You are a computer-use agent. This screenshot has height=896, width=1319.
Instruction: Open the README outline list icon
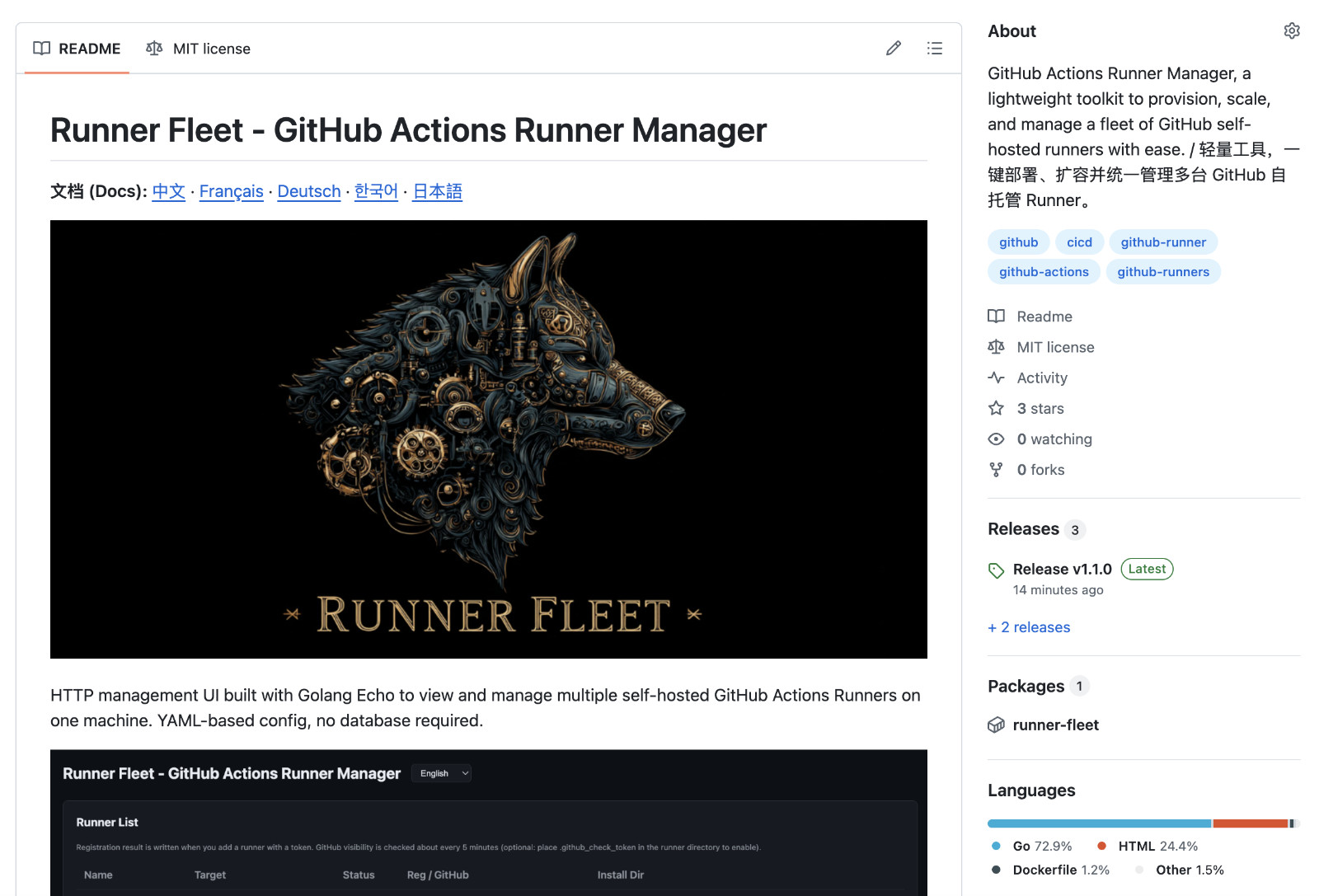point(934,48)
